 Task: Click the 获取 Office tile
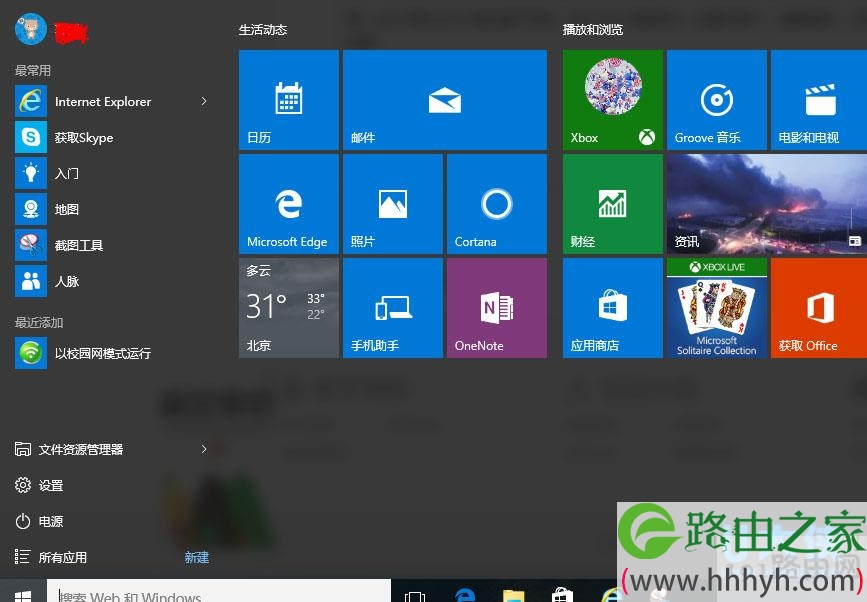tap(819, 308)
